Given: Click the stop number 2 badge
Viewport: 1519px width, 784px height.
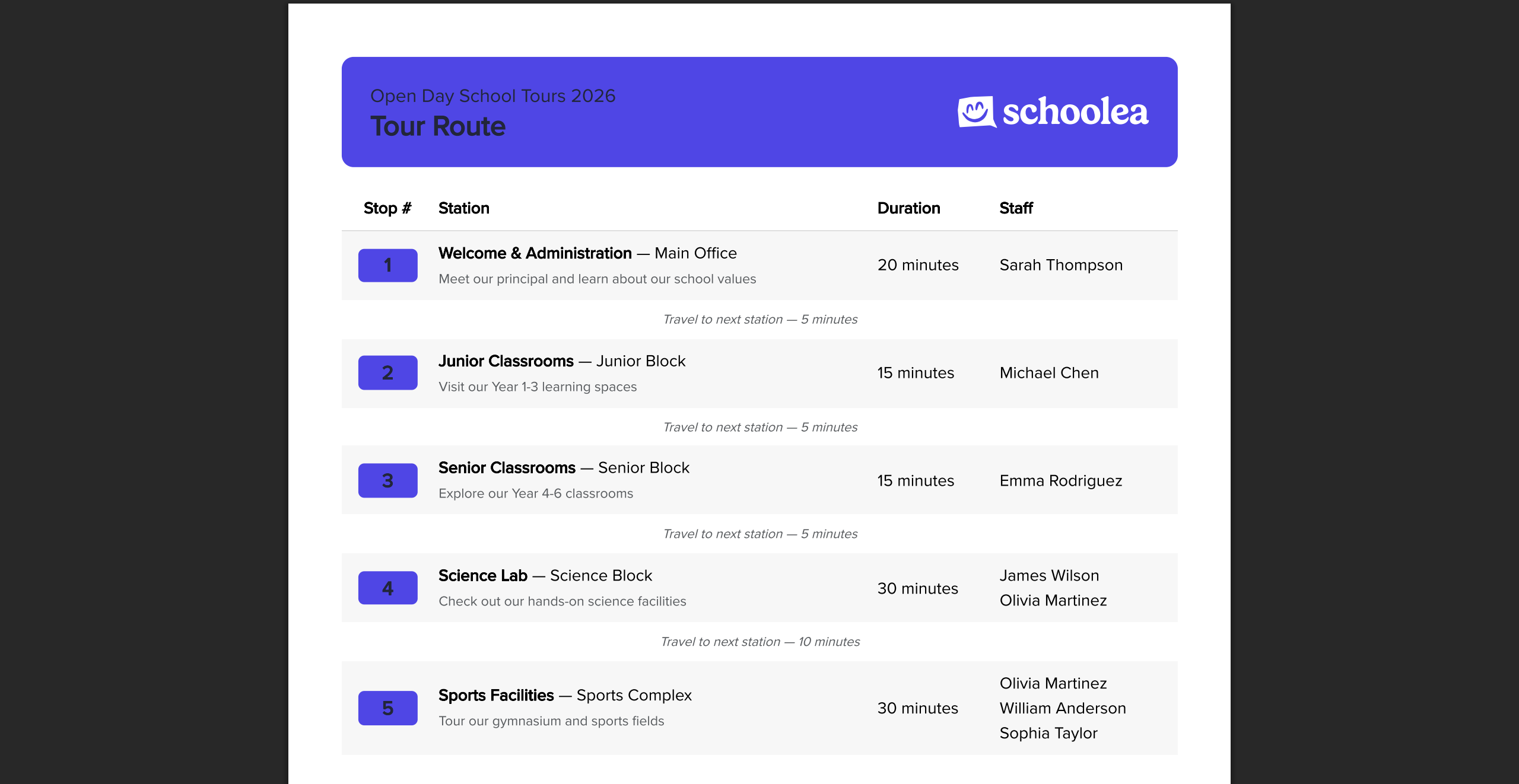Looking at the screenshot, I should click(387, 372).
